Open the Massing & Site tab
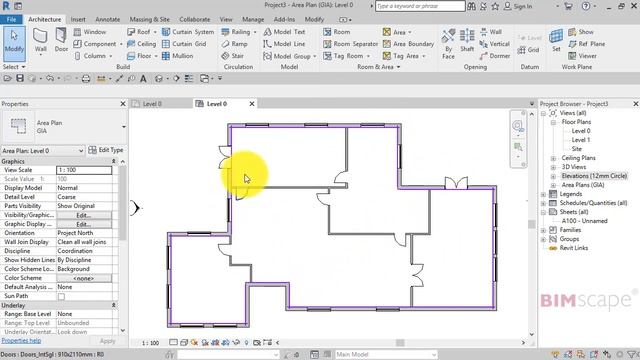 point(149,19)
